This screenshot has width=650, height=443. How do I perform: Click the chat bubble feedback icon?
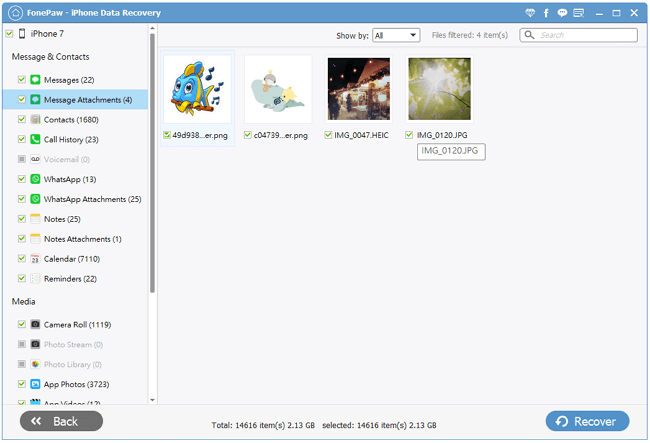point(591,12)
